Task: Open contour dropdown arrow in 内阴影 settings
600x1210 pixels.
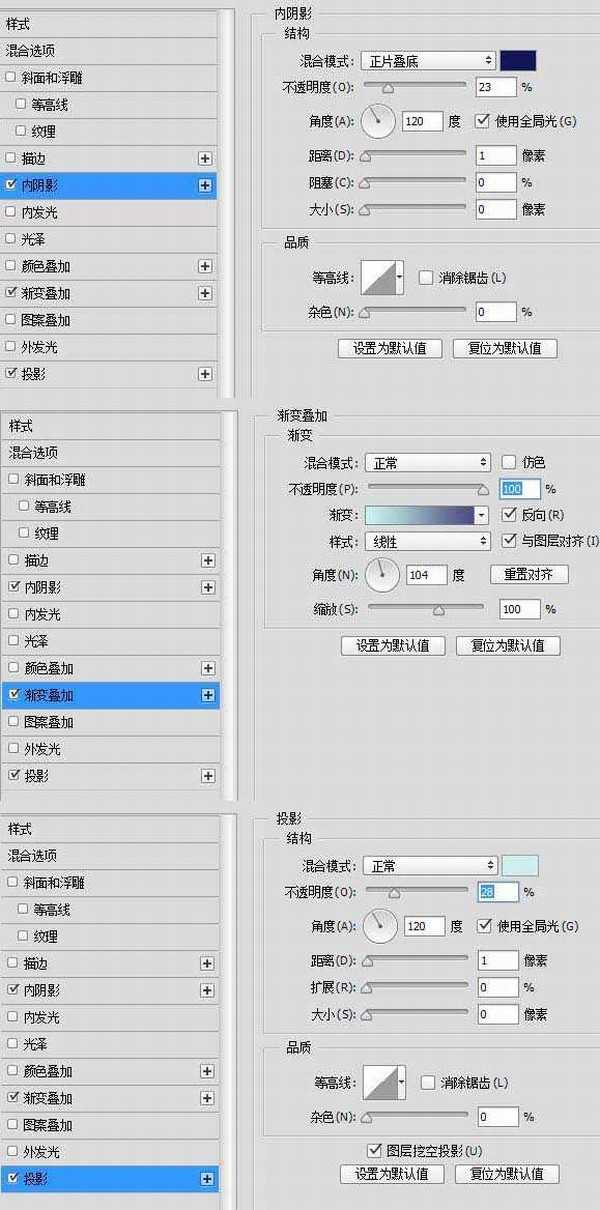Action: point(400,278)
